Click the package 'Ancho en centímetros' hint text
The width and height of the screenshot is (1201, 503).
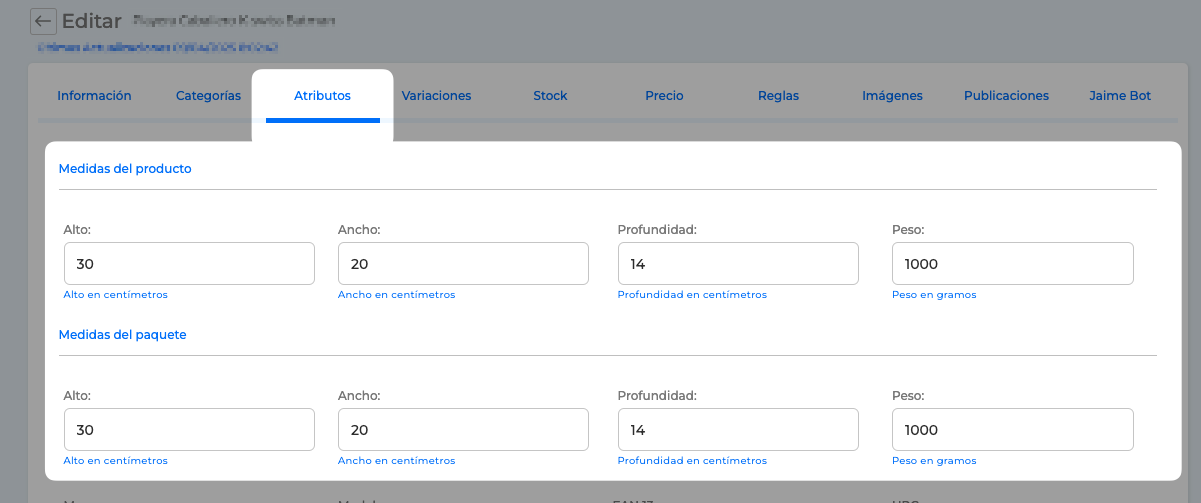click(396, 461)
